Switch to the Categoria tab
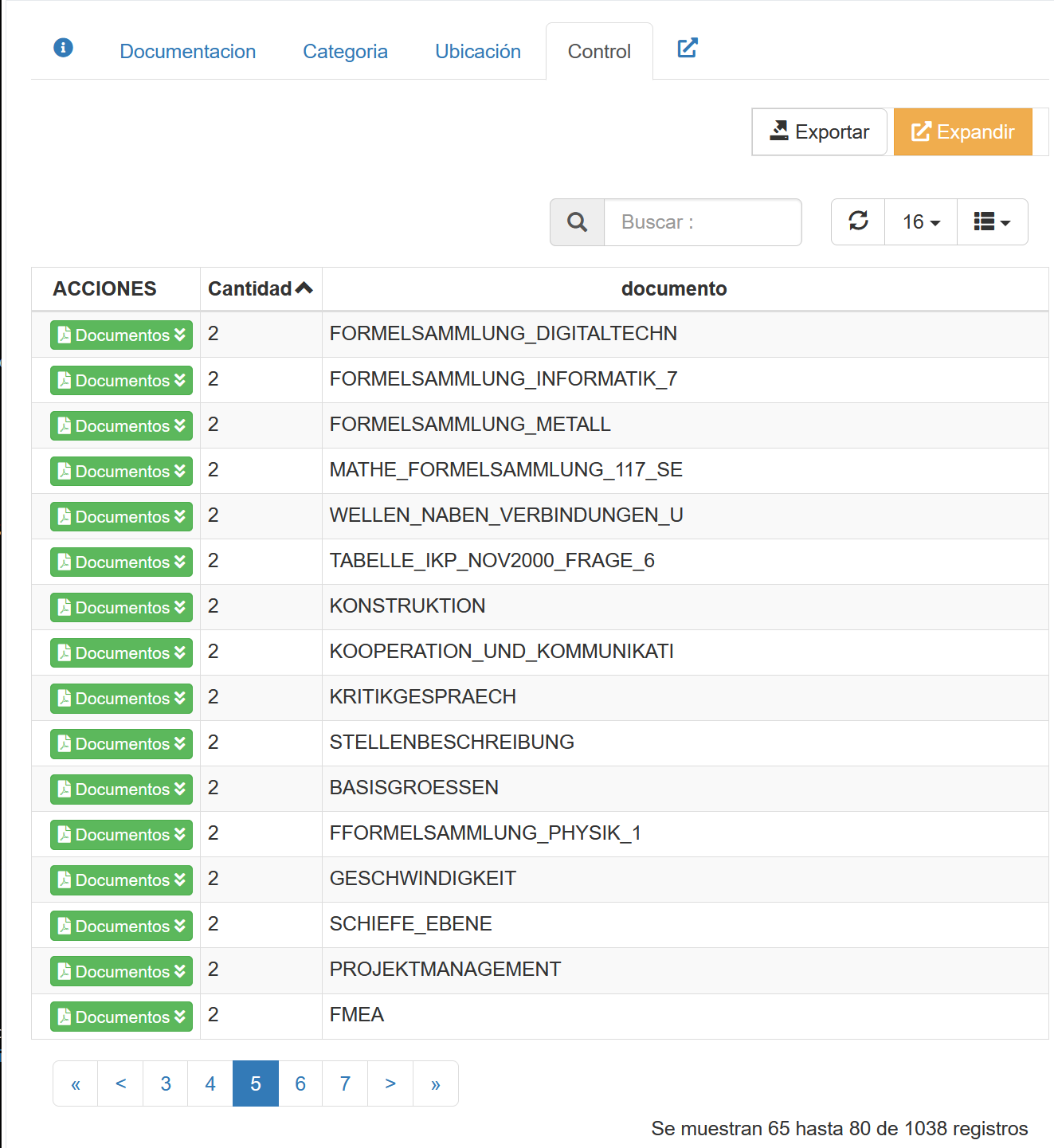This screenshot has width=1054, height=1148. tap(345, 52)
